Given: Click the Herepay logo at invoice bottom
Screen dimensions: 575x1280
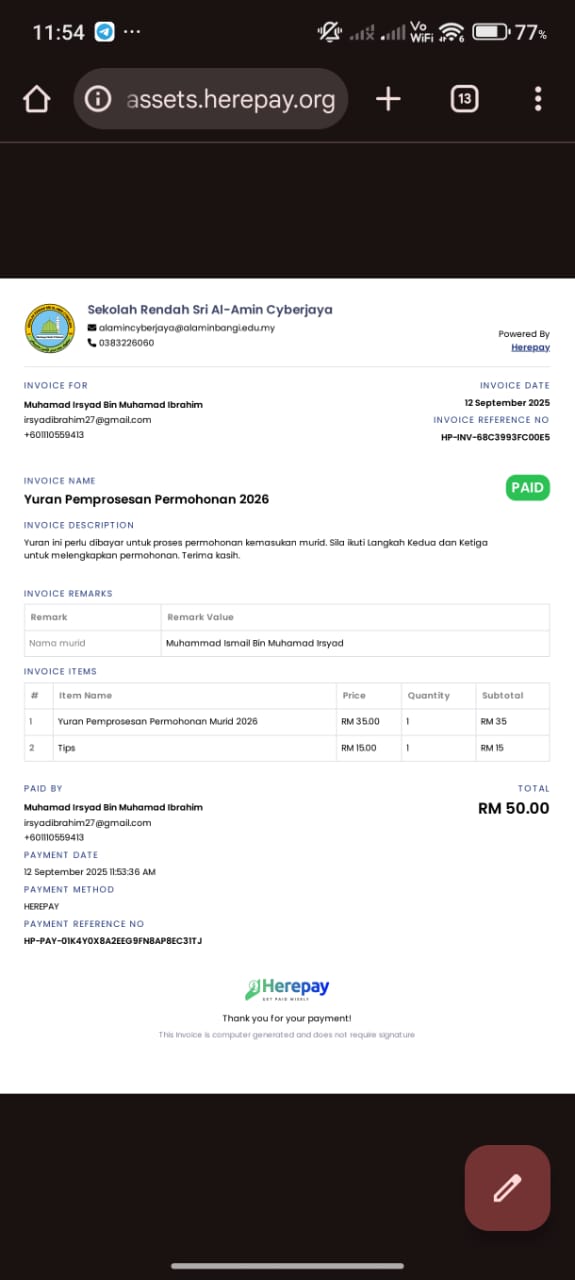Looking at the screenshot, I should pos(287,989).
